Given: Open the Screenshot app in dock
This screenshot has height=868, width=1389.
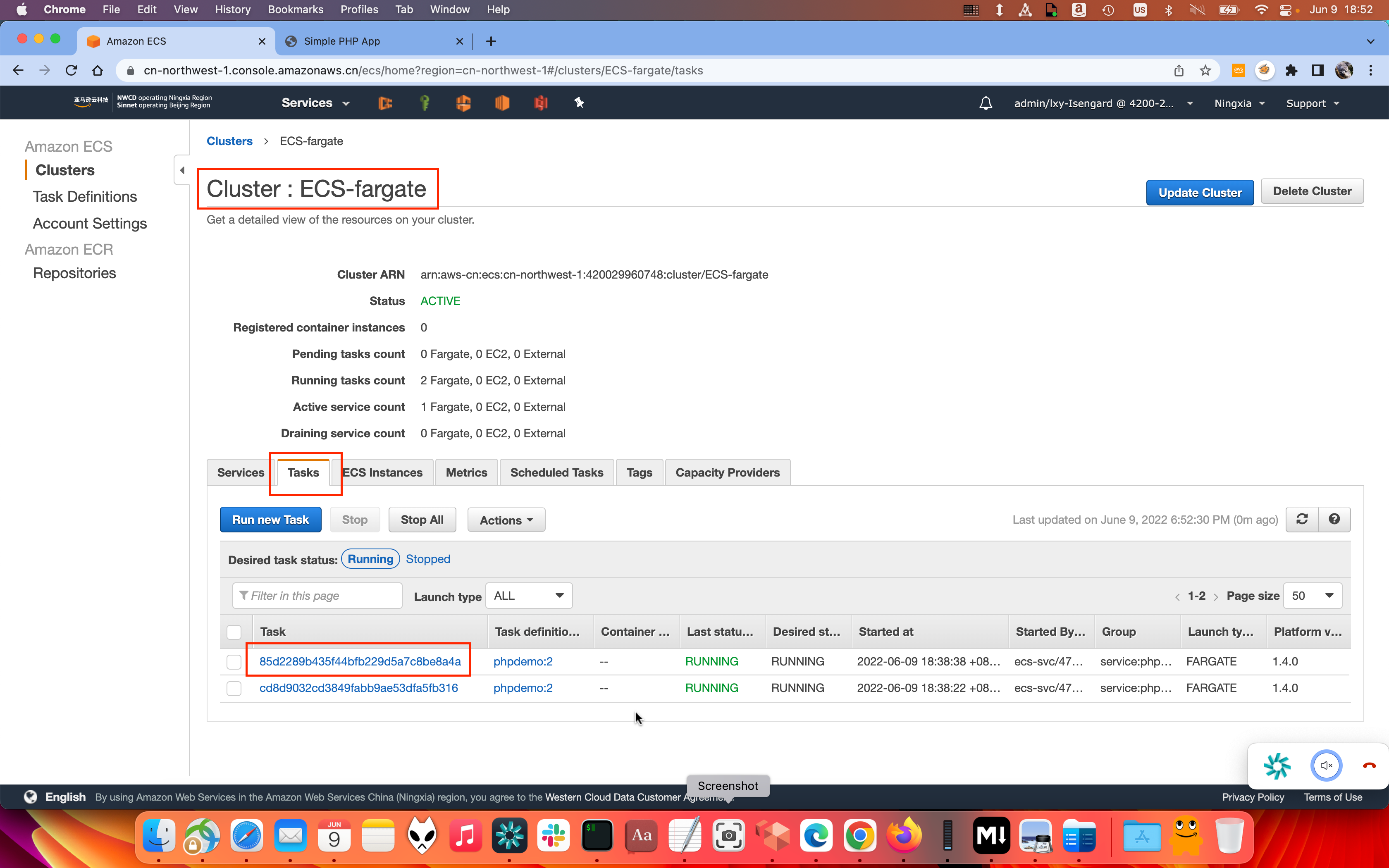Looking at the screenshot, I should [728, 836].
